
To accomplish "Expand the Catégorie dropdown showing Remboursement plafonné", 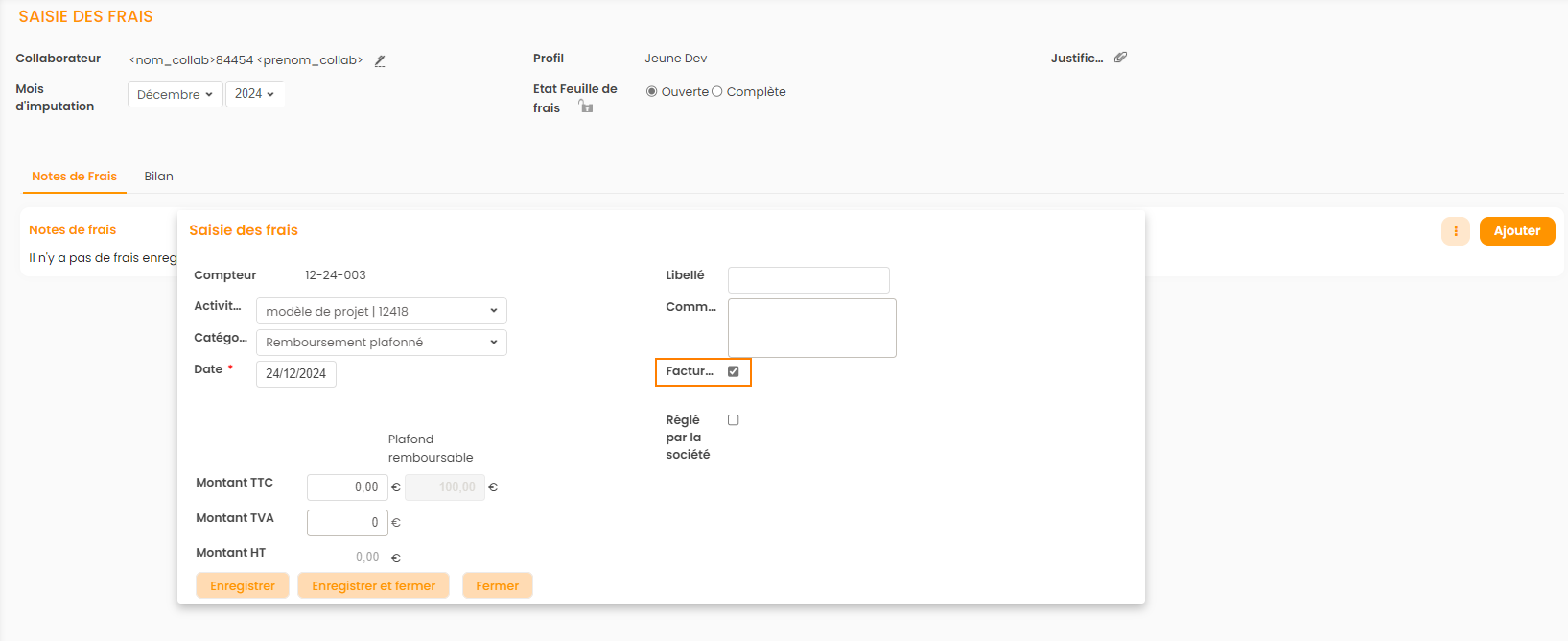I will 381,343.
